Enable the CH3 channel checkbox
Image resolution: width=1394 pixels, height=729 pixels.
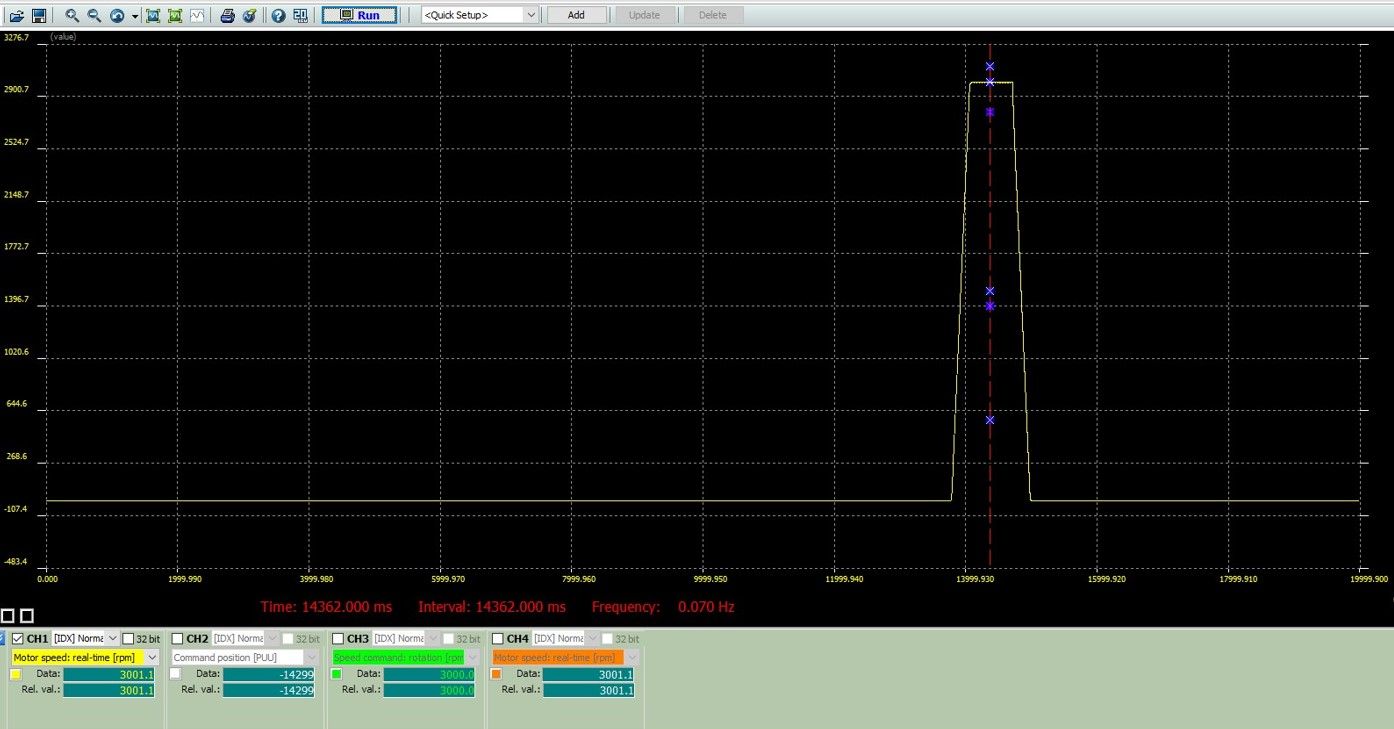pyautogui.click(x=338, y=638)
